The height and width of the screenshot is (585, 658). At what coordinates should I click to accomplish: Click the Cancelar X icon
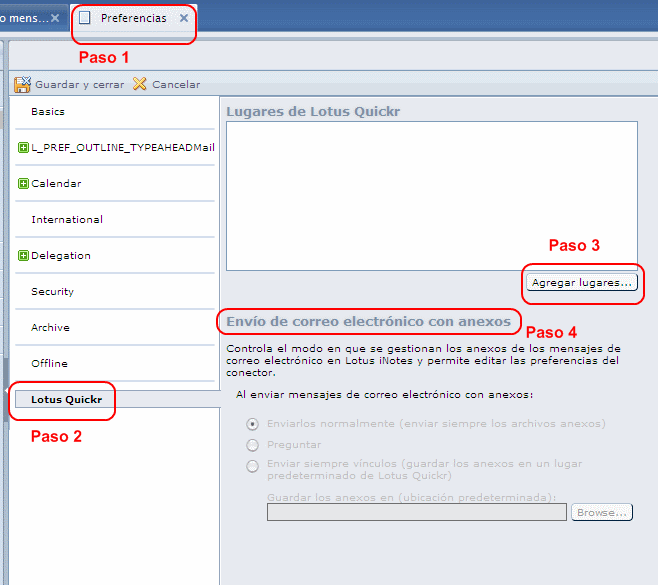pyautogui.click(x=139, y=84)
